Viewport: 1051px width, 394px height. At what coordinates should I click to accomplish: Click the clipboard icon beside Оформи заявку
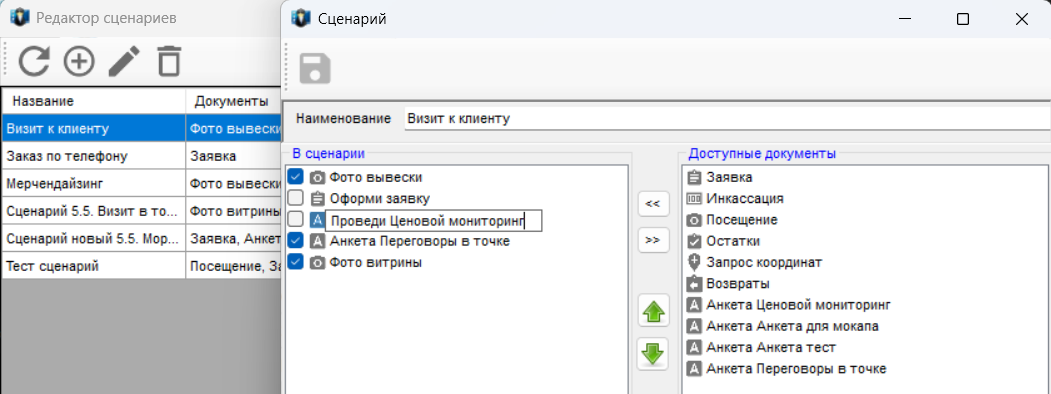click(x=318, y=199)
